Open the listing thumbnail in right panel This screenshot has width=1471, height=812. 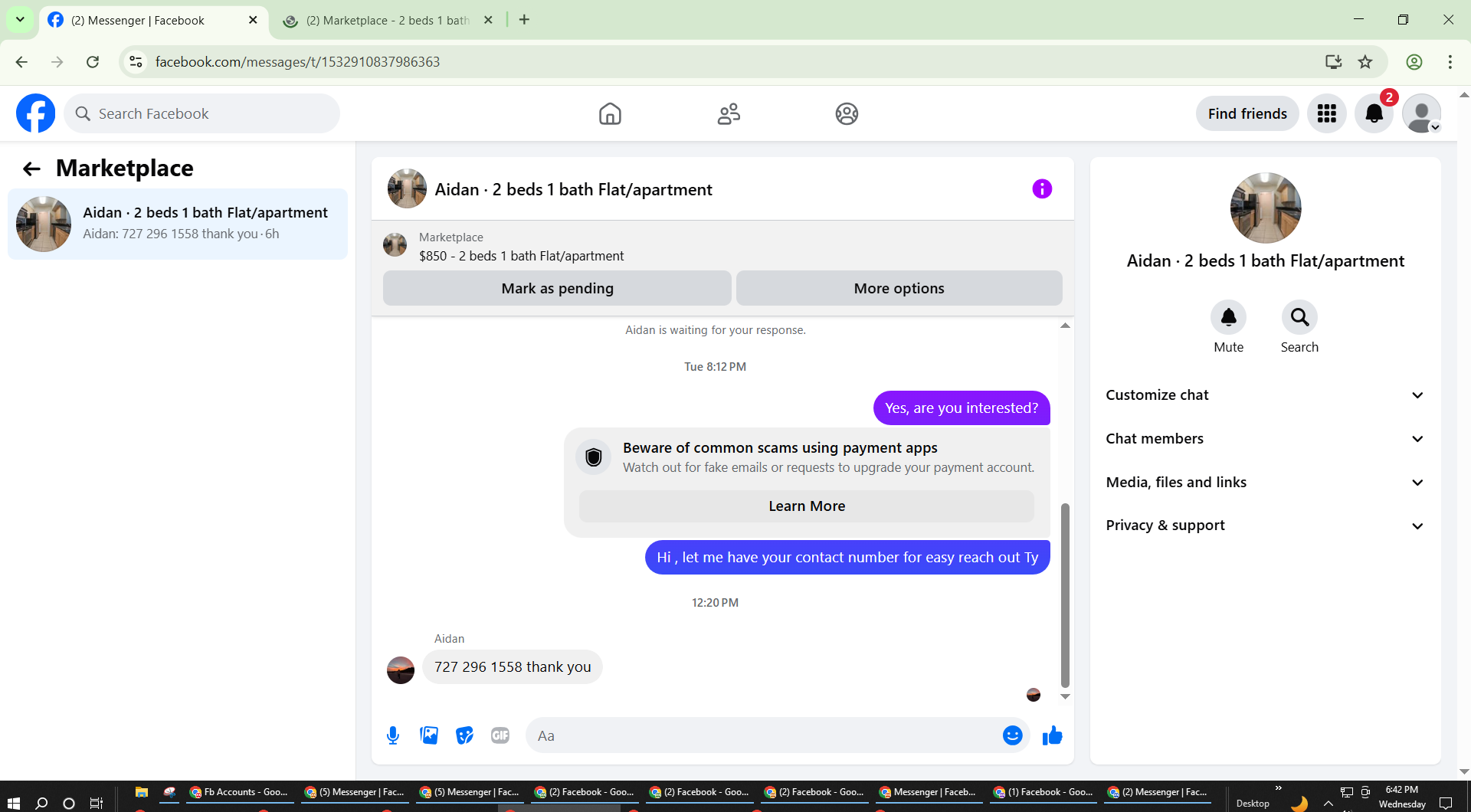pos(1266,208)
